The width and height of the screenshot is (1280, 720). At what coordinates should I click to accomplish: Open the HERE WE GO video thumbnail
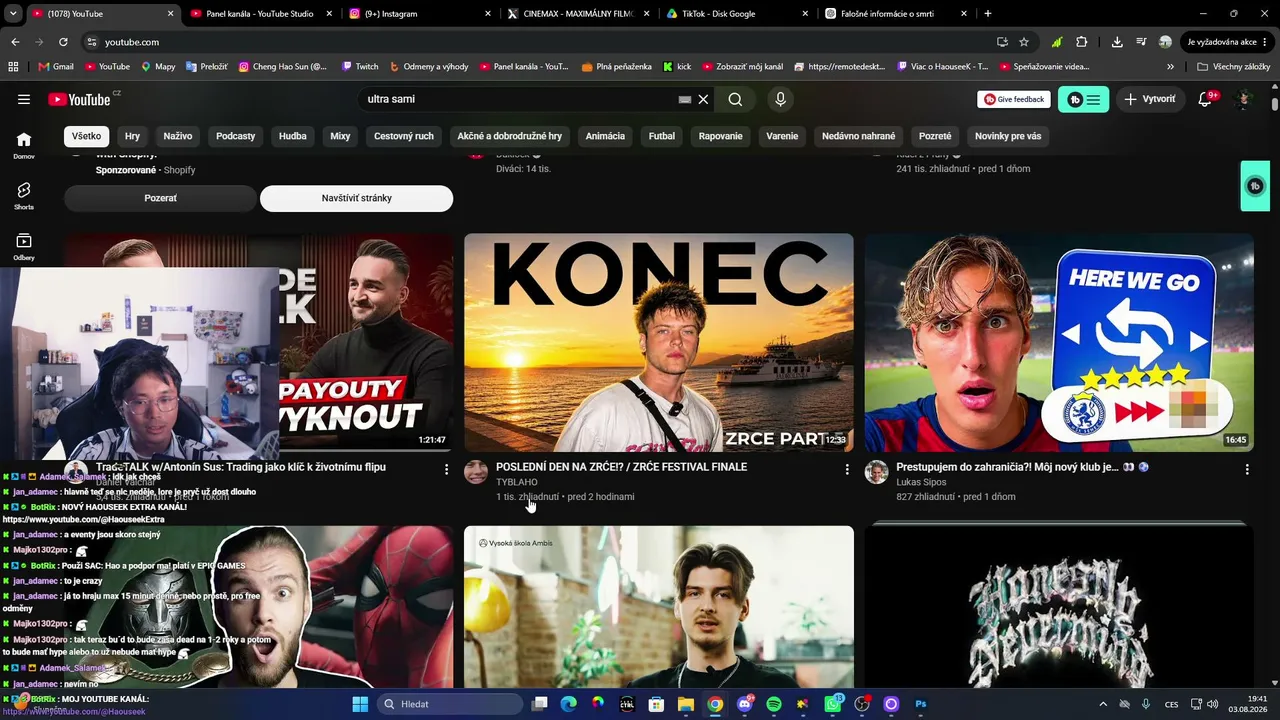click(x=1059, y=343)
